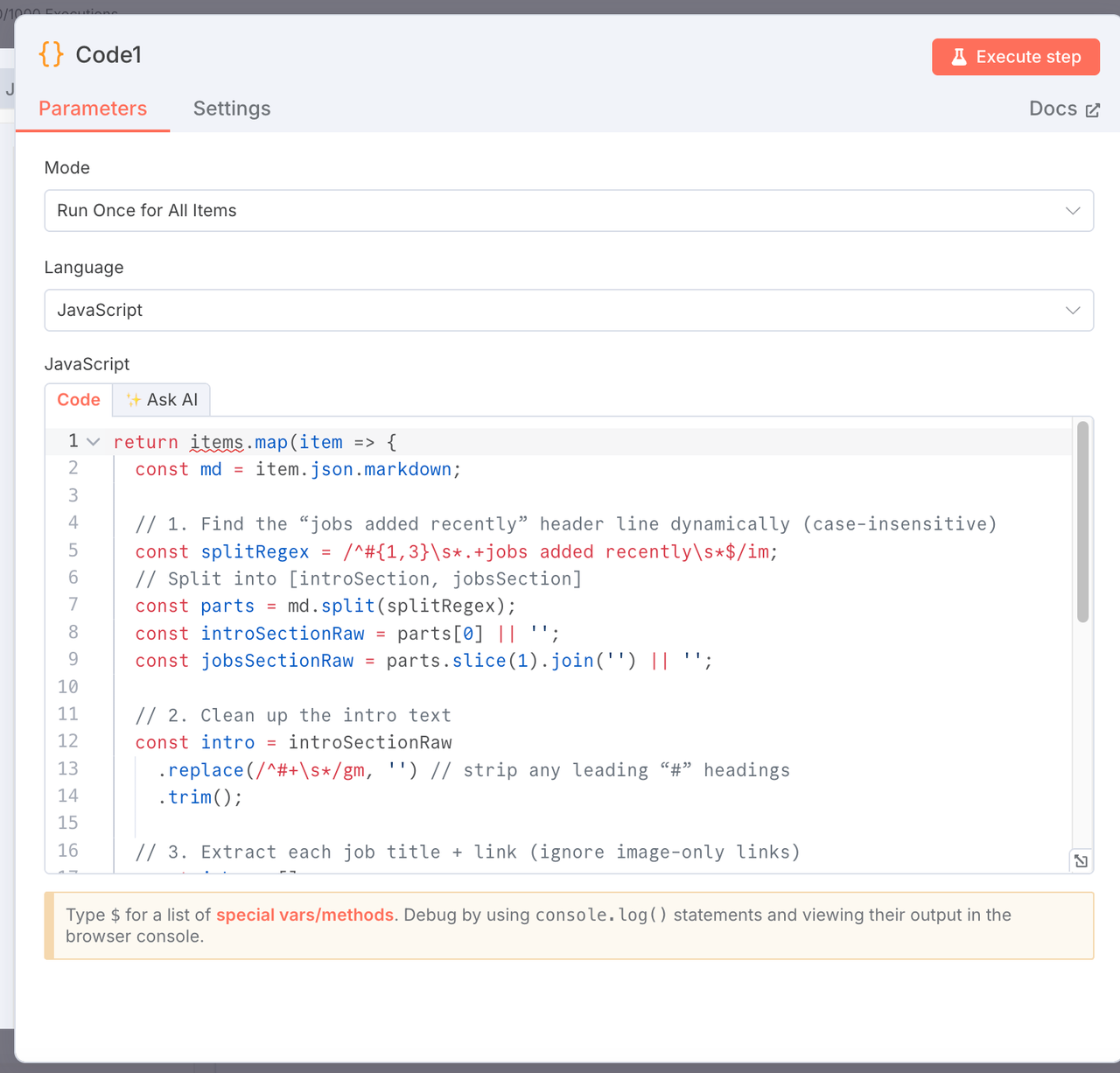The height and width of the screenshot is (1073, 1120).
Task: Click in code line 'const md = item.json.markdown;'
Action: (298, 470)
